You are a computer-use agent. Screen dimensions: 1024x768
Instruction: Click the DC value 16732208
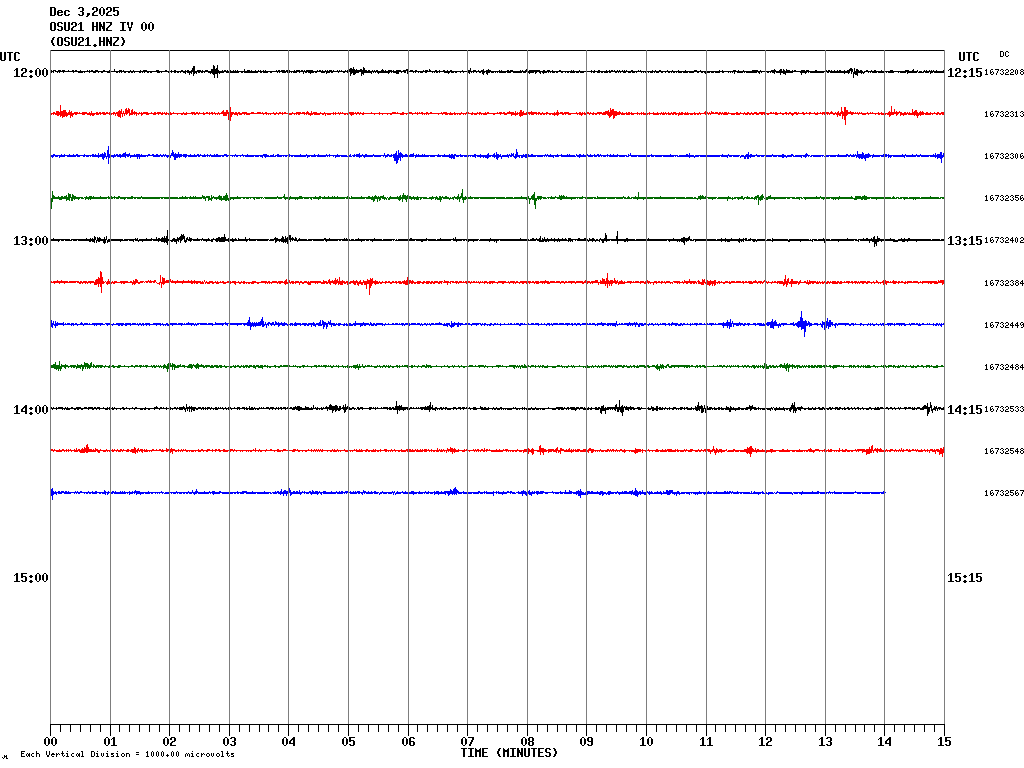pyautogui.click(x=1003, y=73)
